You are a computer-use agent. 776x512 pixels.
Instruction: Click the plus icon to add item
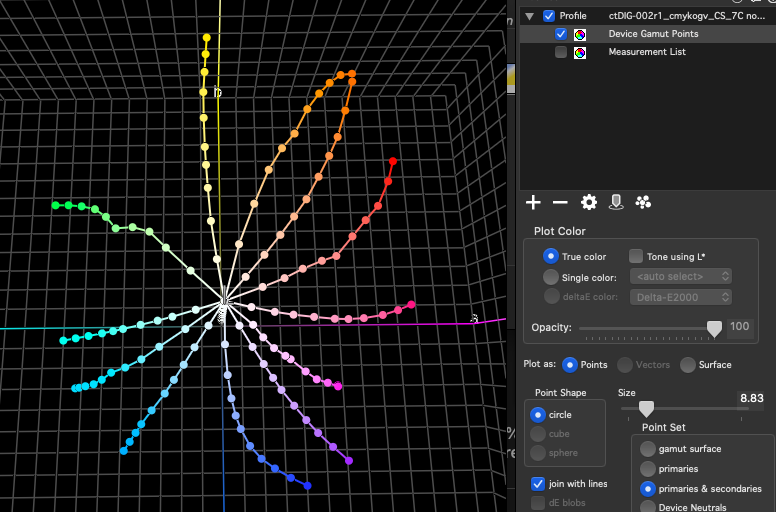pos(533,203)
